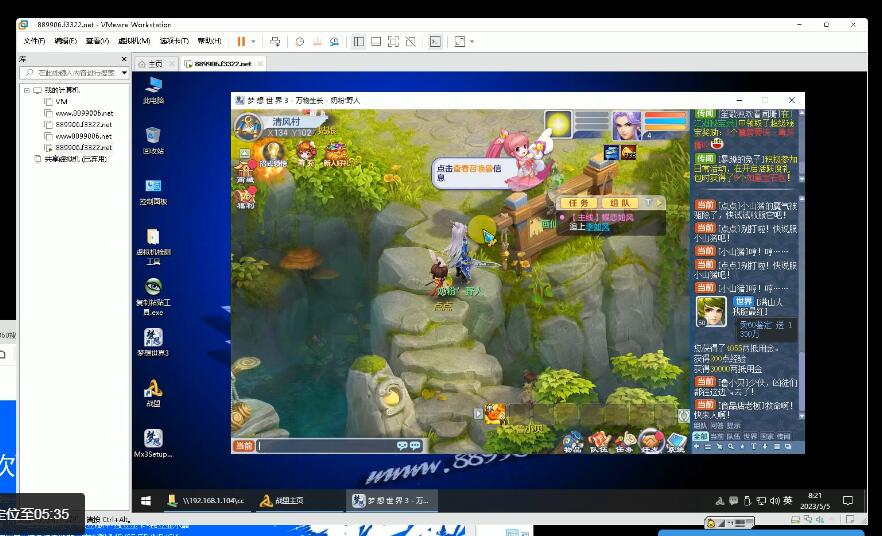The height and width of the screenshot is (536, 882).
Task: Open the stretch display dropdown arrow
Action: pyautogui.click(x=472, y=42)
